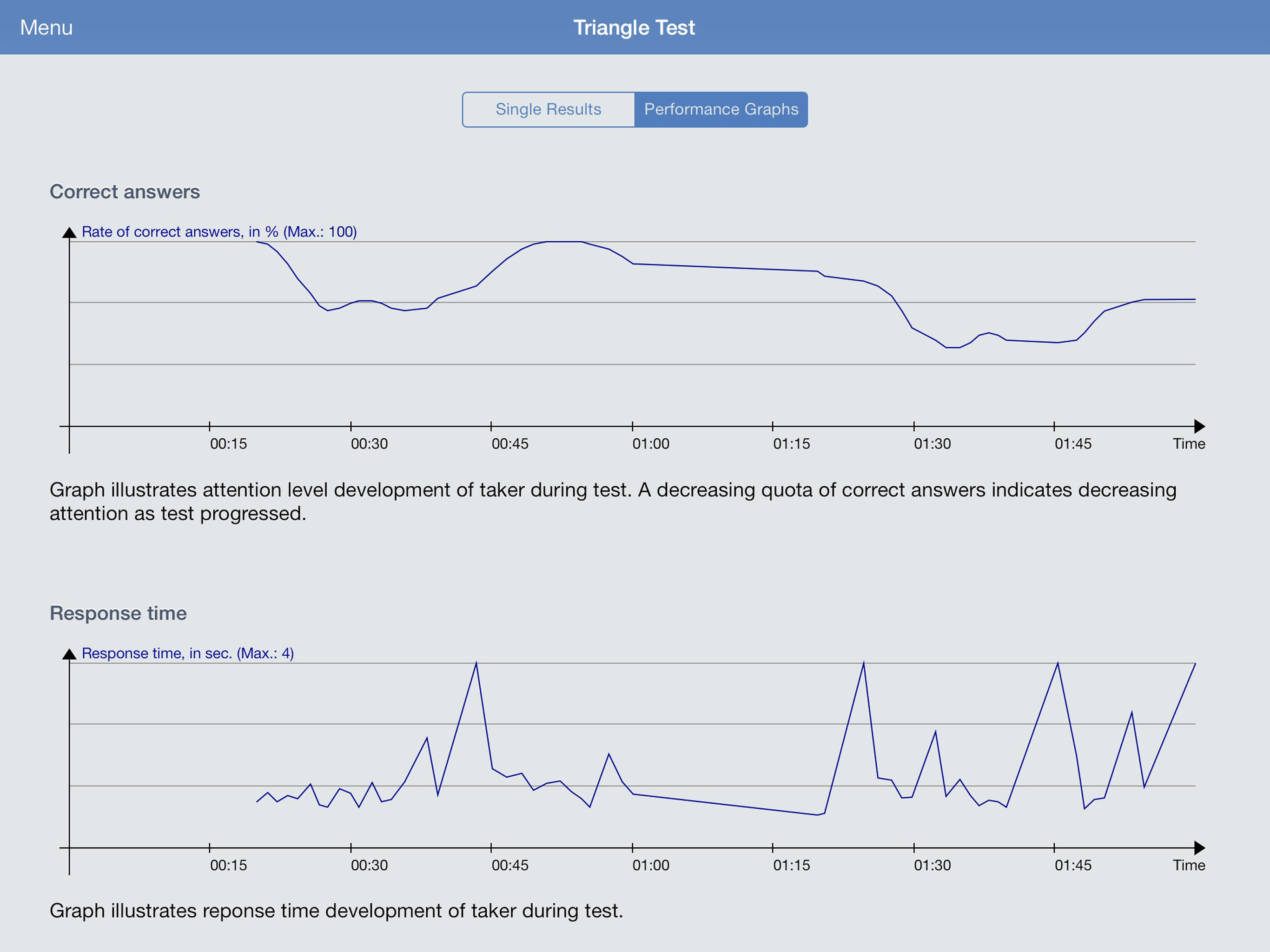The height and width of the screenshot is (952, 1270).
Task: Click the response time description text
Action: click(336, 911)
